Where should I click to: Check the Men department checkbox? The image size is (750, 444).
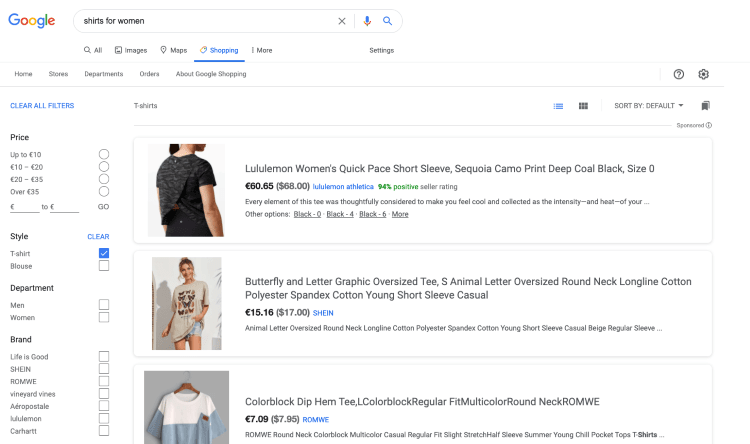tap(104, 305)
